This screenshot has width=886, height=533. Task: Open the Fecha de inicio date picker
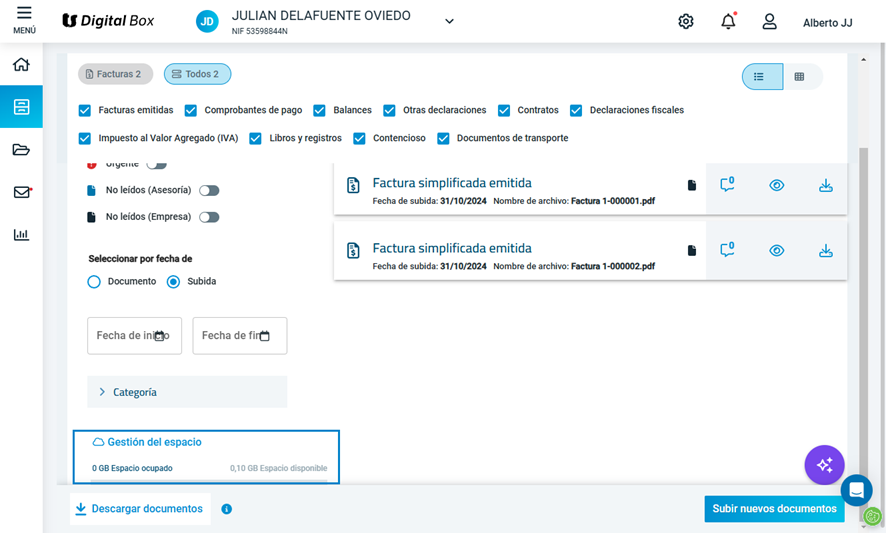tap(134, 336)
